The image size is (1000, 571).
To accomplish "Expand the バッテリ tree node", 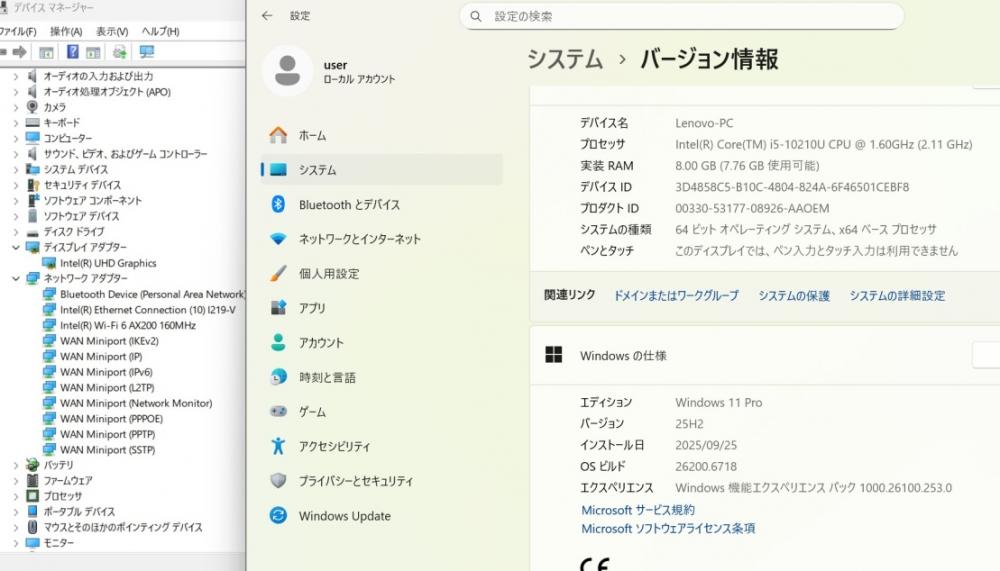I will coord(16,465).
